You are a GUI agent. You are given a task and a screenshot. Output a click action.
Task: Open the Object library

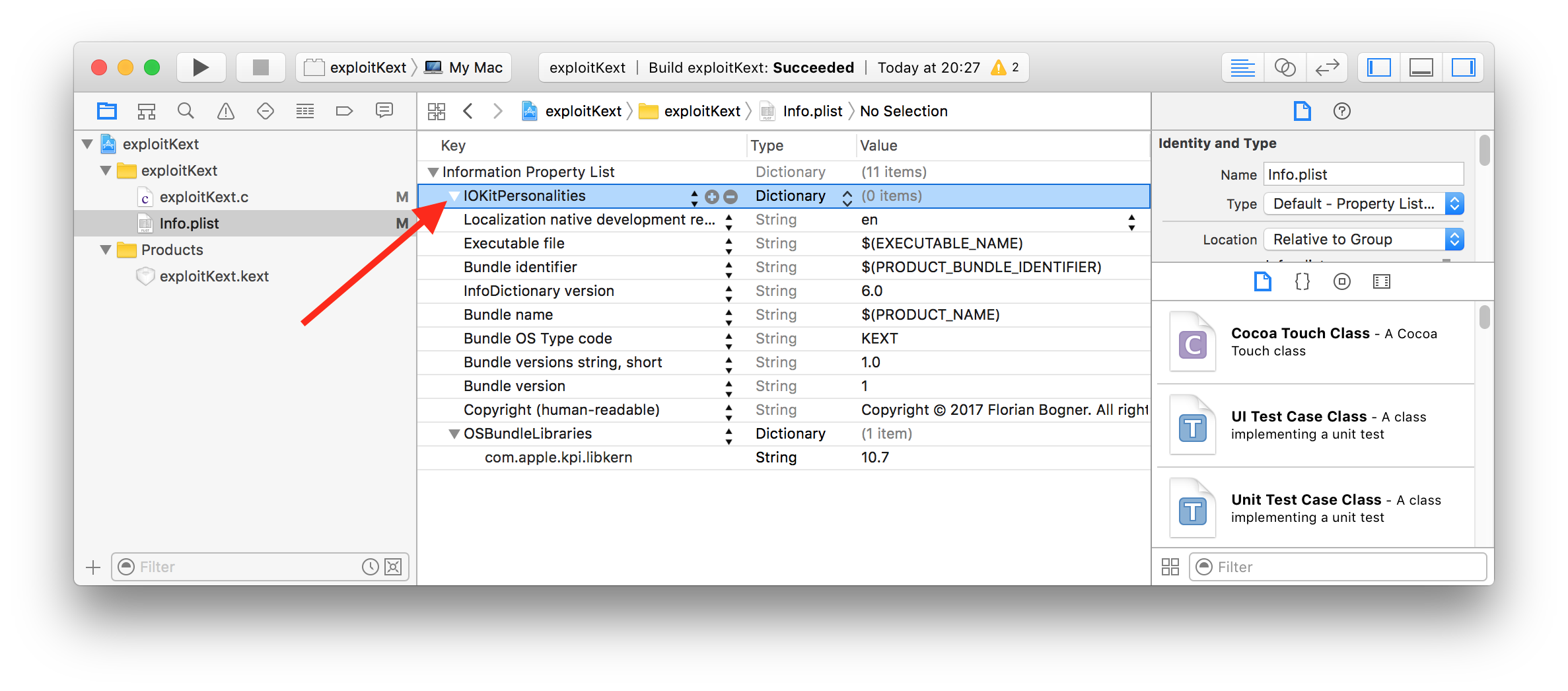1341,282
